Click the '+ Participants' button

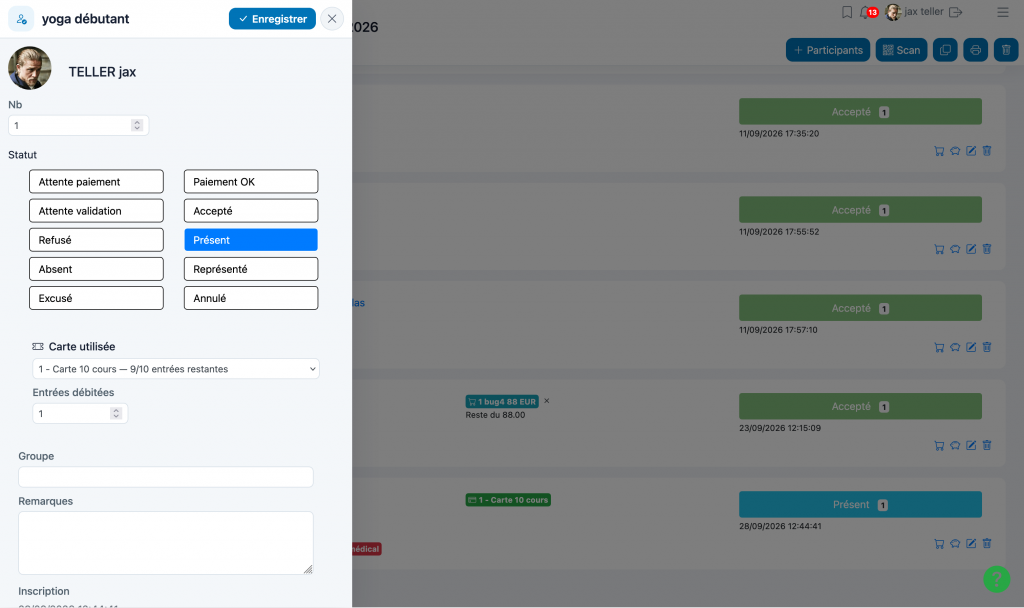coord(827,50)
